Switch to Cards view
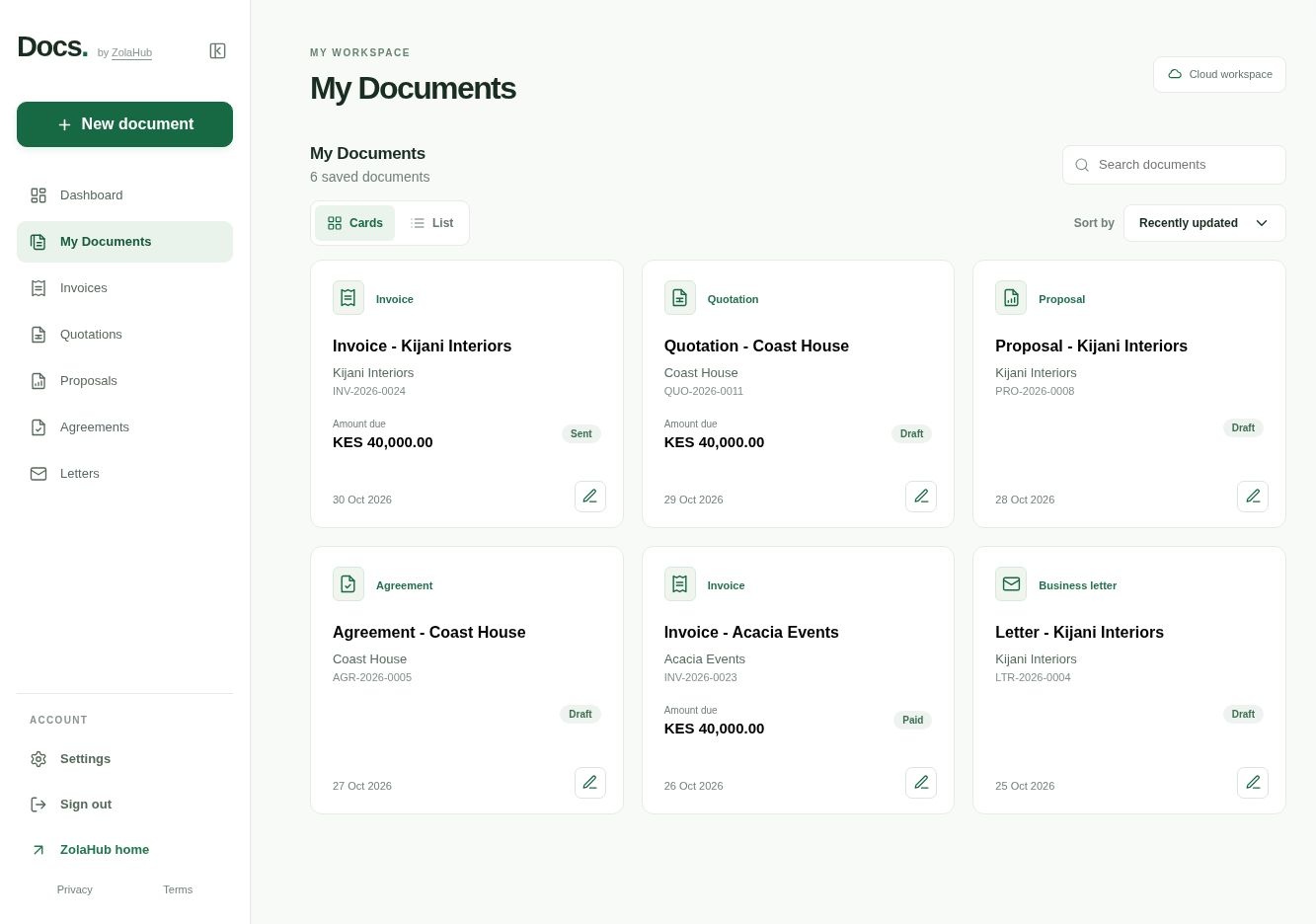 click(354, 223)
